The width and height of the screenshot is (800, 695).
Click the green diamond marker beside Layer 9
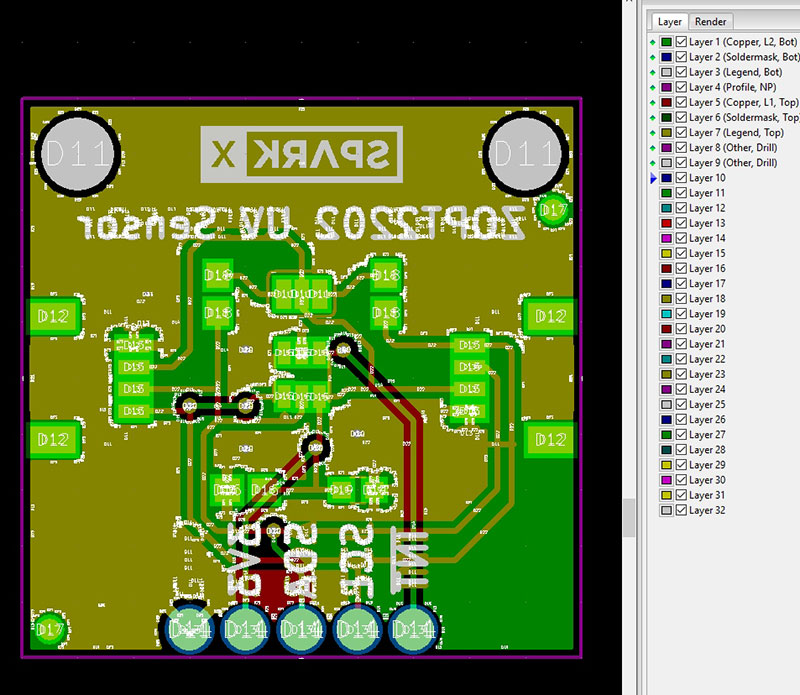pyautogui.click(x=654, y=163)
